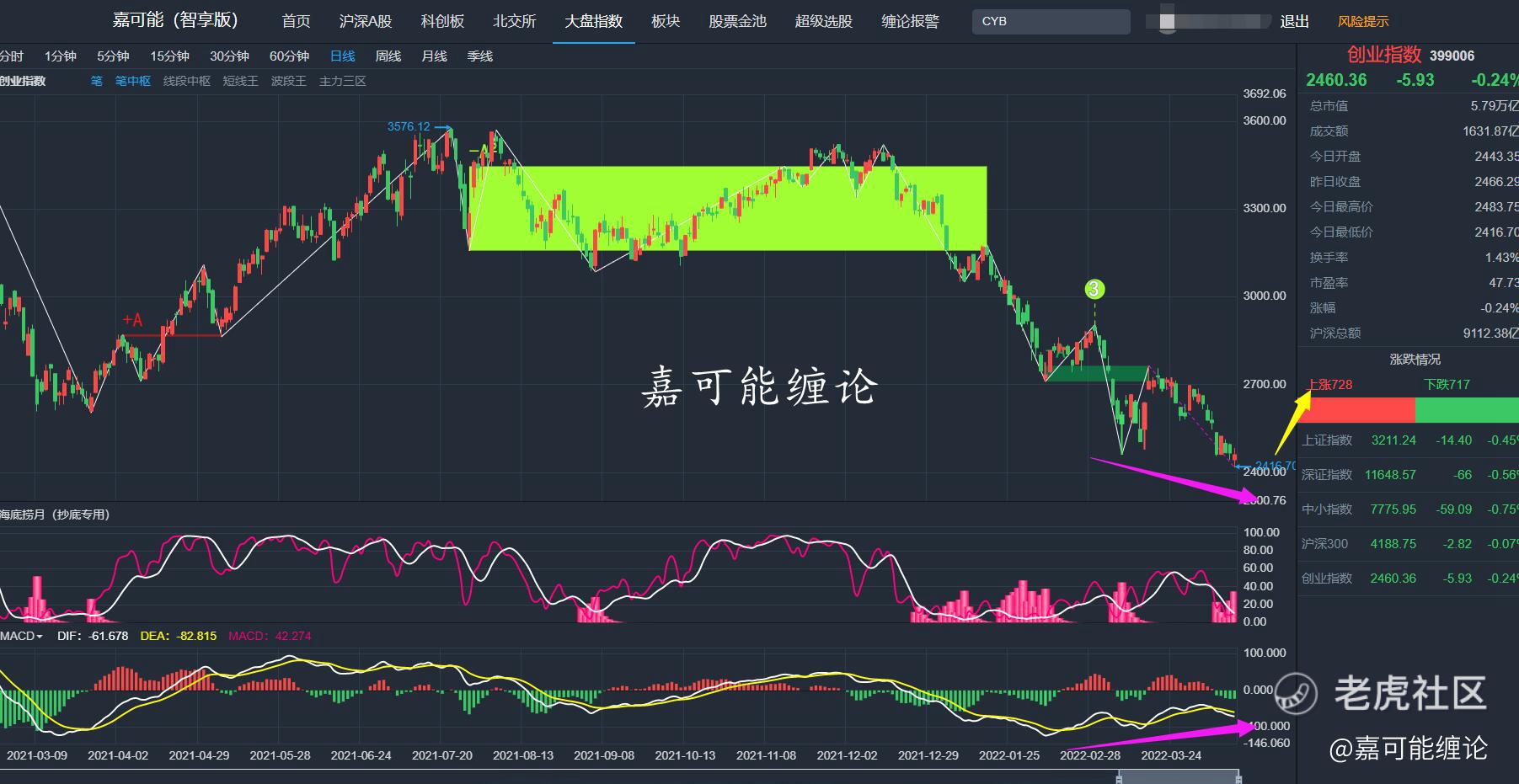The height and width of the screenshot is (784, 1519).
Task: Enable the 主力三区 indicator
Action: click(343, 81)
